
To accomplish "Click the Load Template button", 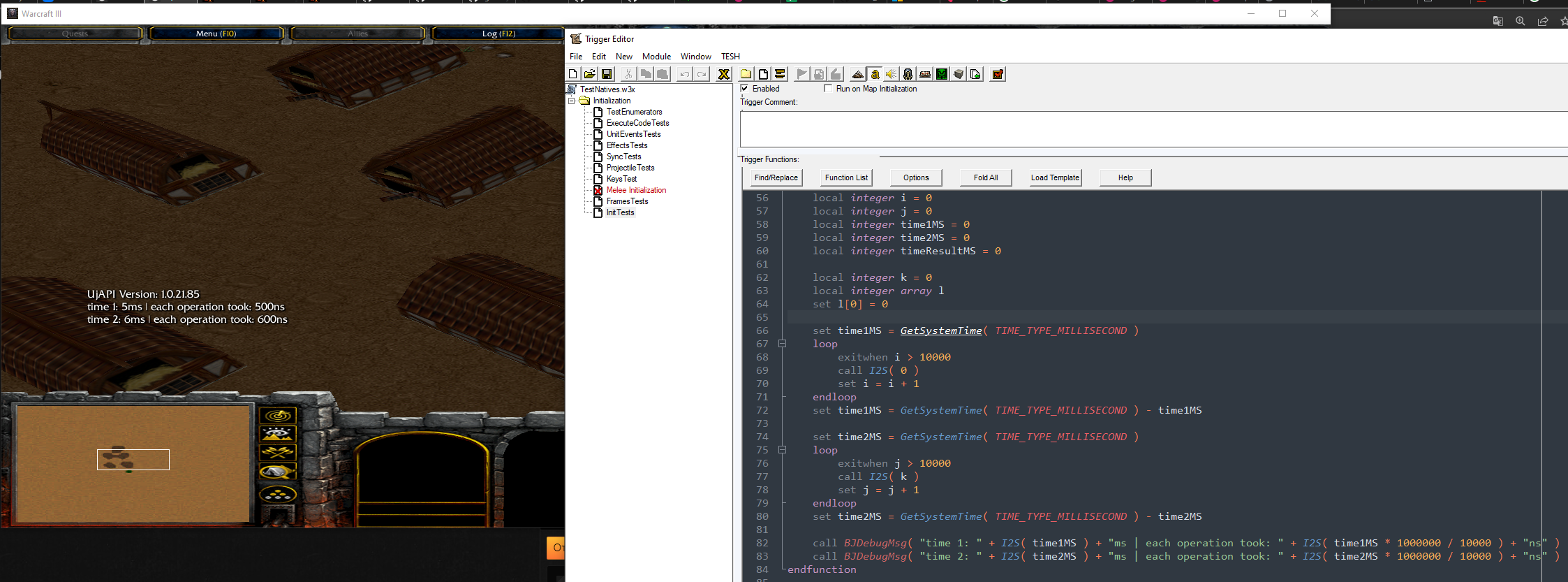I will [1056, 177].
